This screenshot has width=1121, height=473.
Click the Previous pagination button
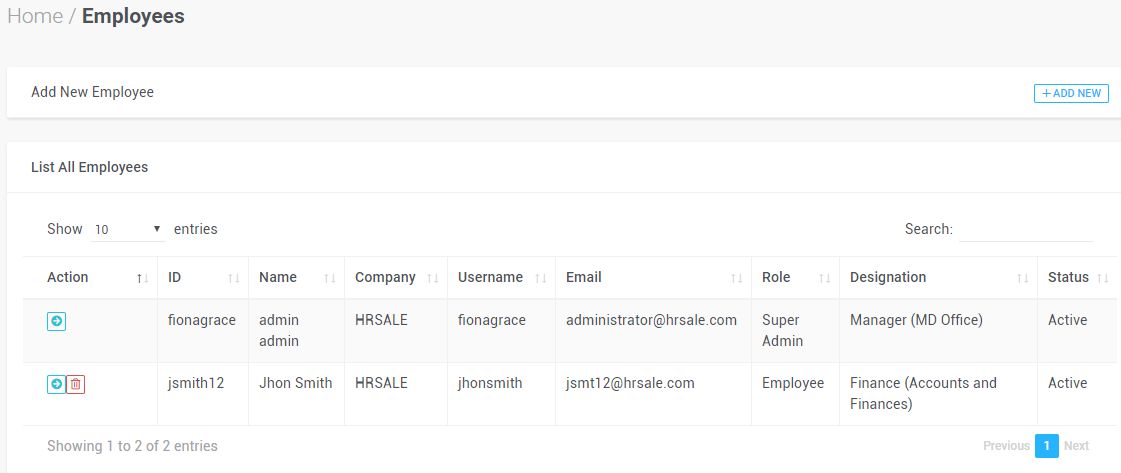pyautogui.click(x=1006, y=446)
